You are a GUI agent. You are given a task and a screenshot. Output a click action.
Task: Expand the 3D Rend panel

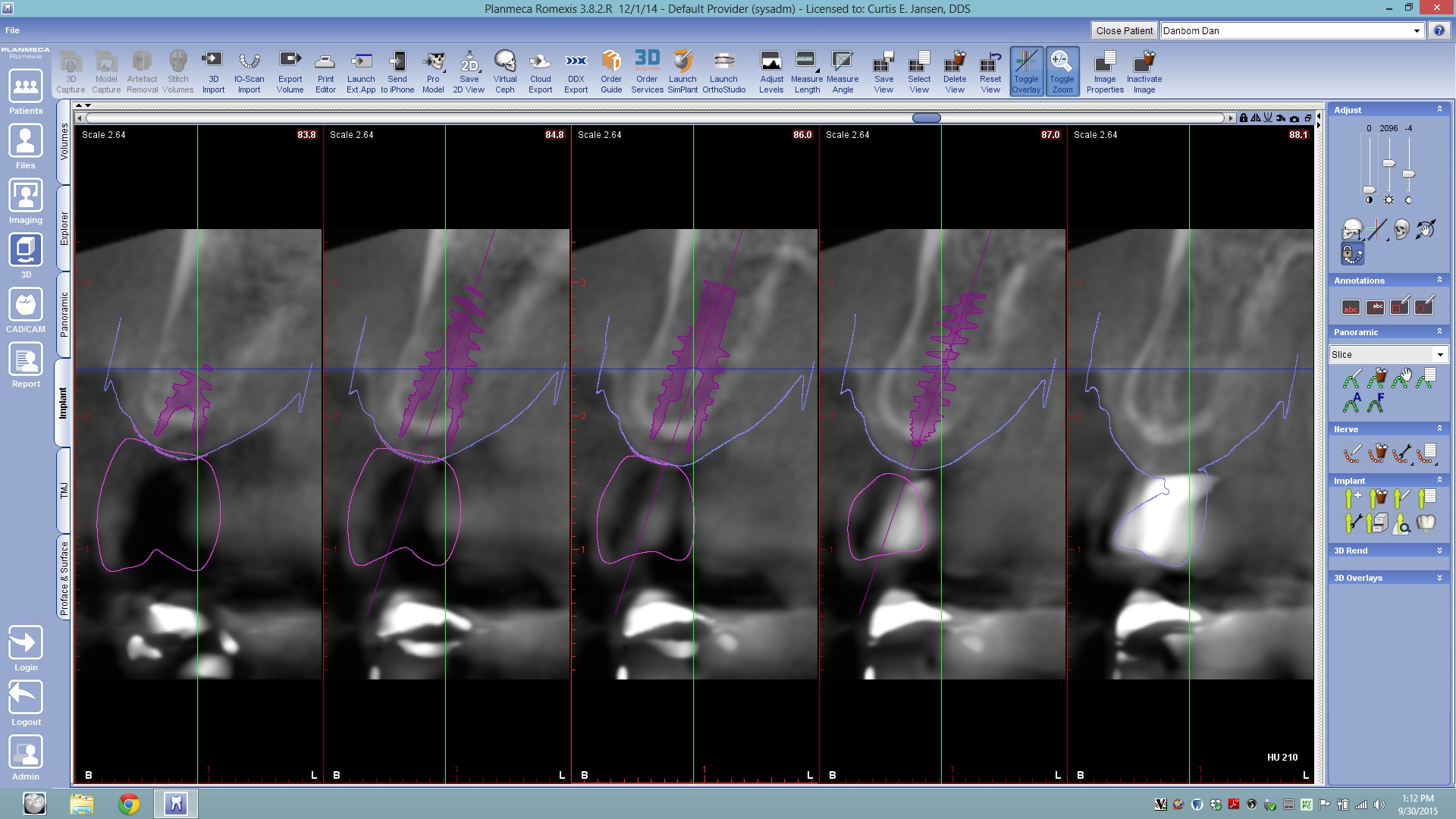point(1439,551)
